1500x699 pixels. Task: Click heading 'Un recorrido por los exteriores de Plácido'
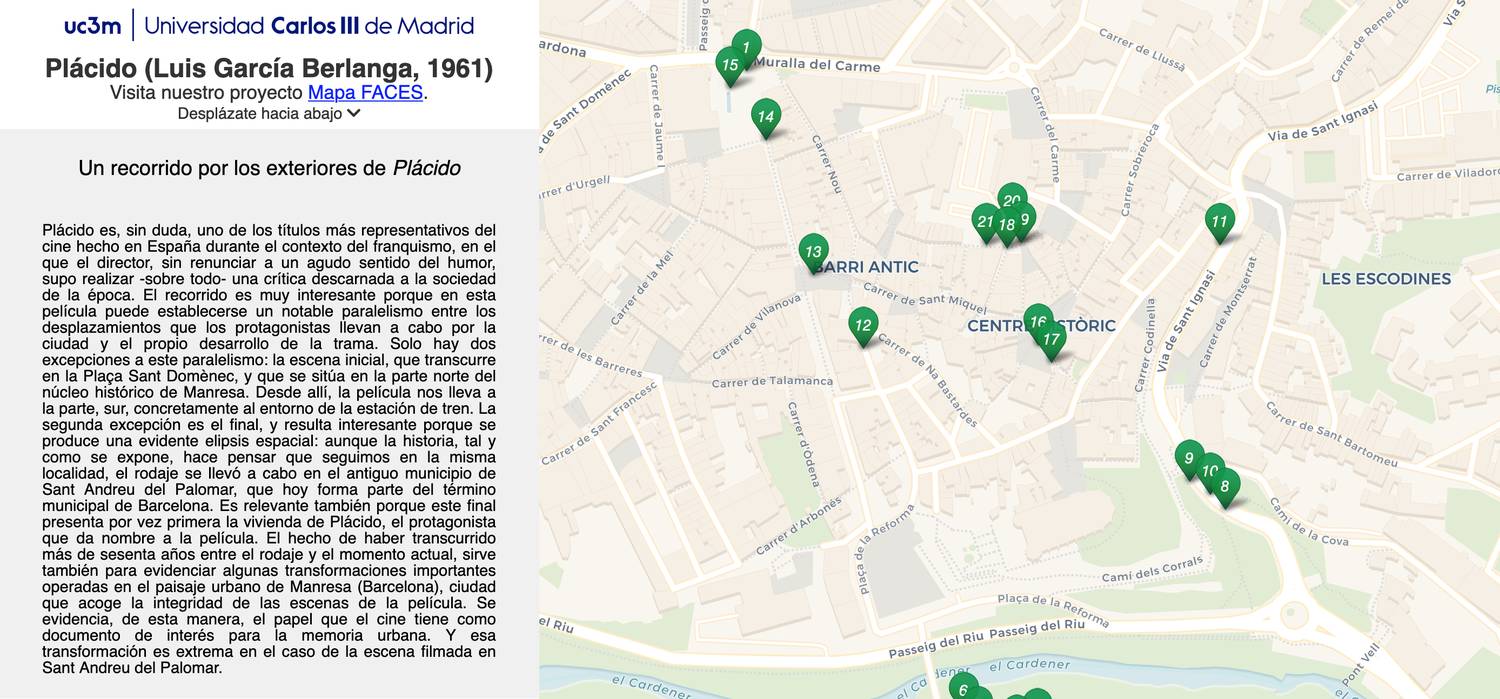coord(269,168)
